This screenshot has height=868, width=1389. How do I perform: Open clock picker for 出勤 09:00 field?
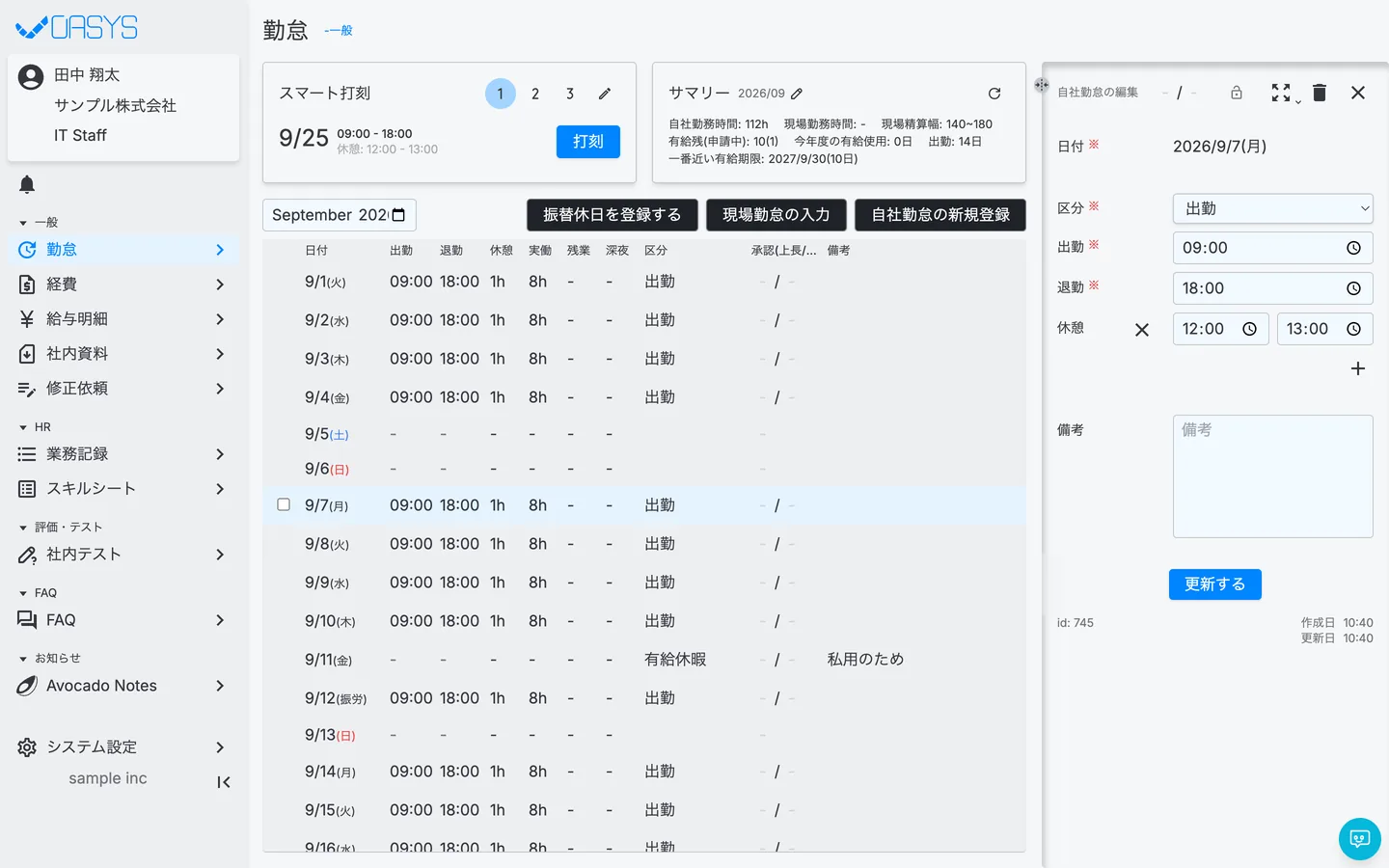point(1353,248)
